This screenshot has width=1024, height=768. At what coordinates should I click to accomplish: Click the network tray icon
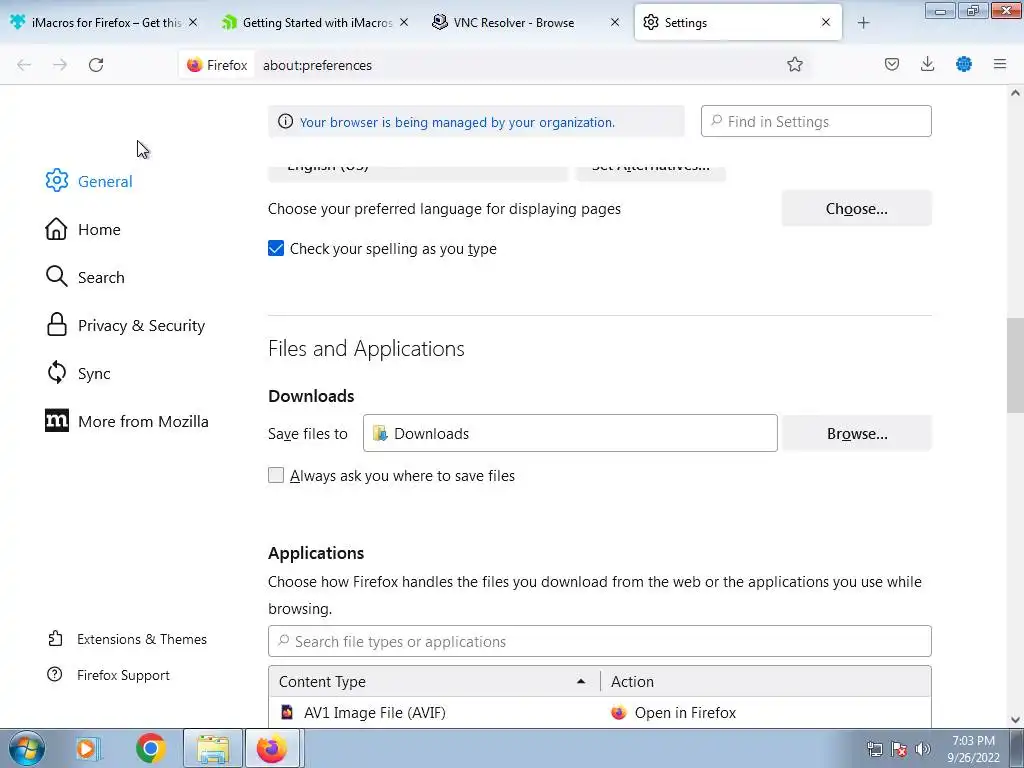point(874,749)
